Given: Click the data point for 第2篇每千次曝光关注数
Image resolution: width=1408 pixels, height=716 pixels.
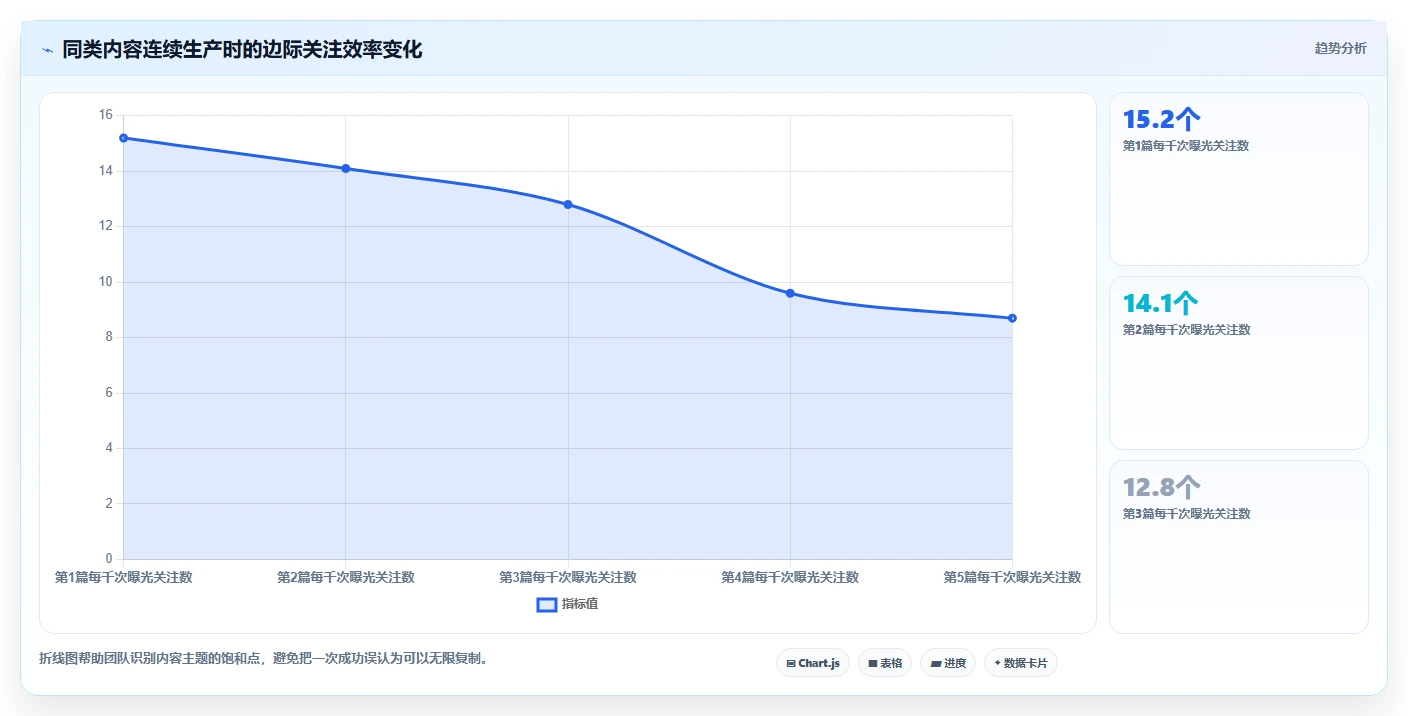Looking at the screenshot, I should click(x=346, y=168).
